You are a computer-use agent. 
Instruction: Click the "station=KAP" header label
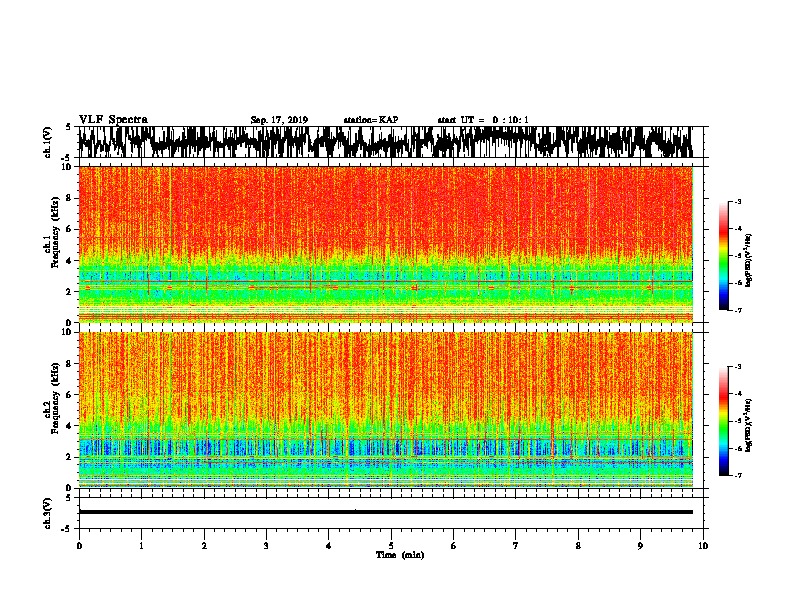(x=371, y=120)
